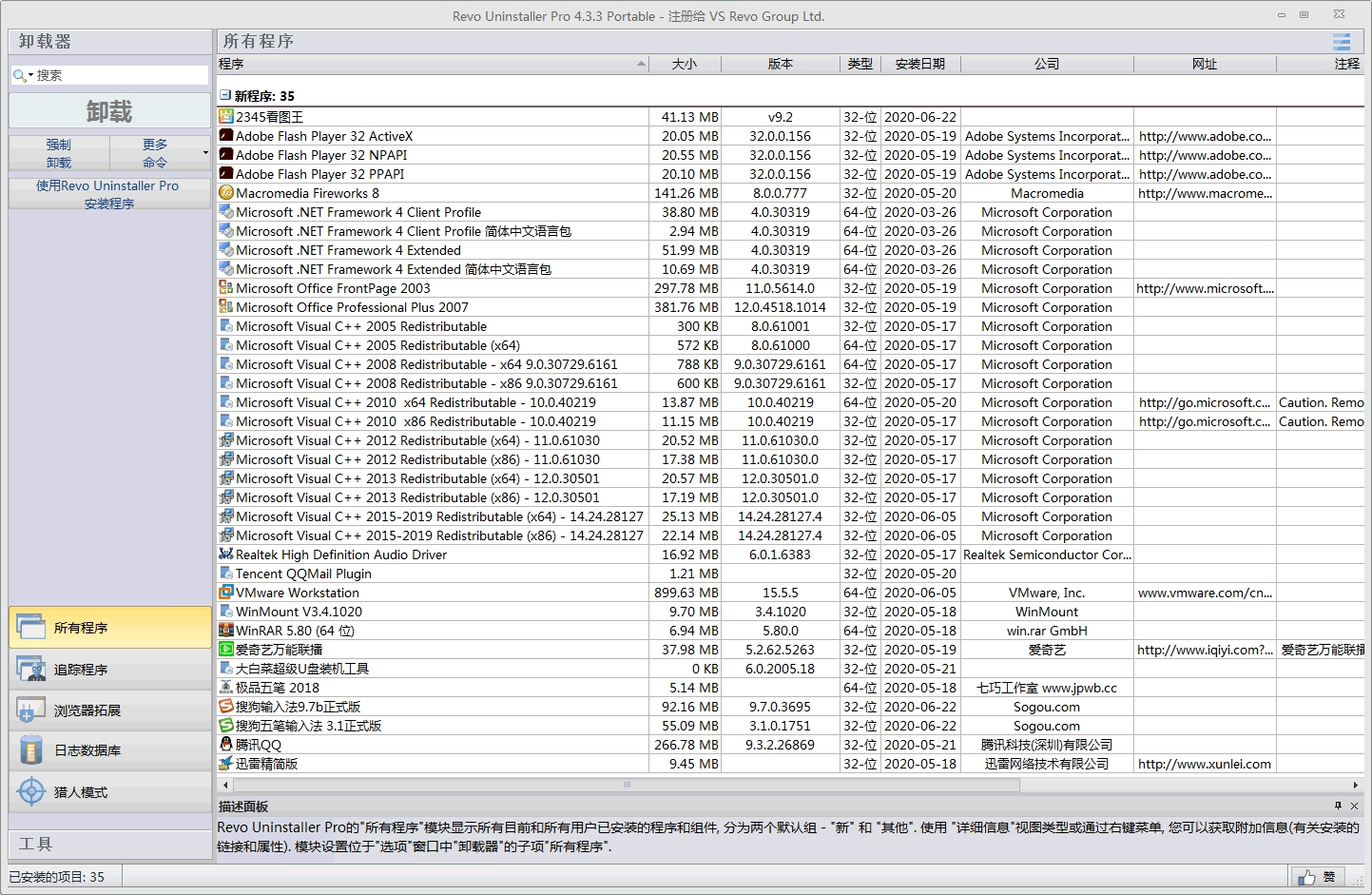The width and height of the screenshot is (1372, 895).
Task: Collapse the 新程序: 35 group
Action: [225, 96]
